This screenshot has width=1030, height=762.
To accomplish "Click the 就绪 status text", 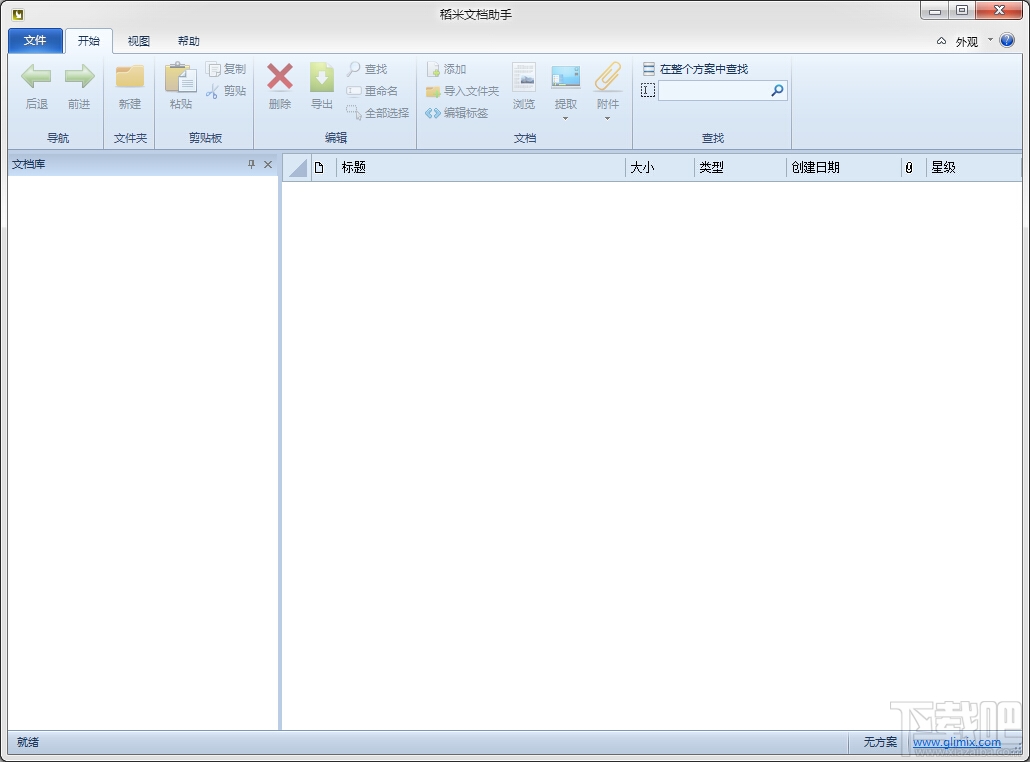I will pyautogui.click(x=28, y=742).
